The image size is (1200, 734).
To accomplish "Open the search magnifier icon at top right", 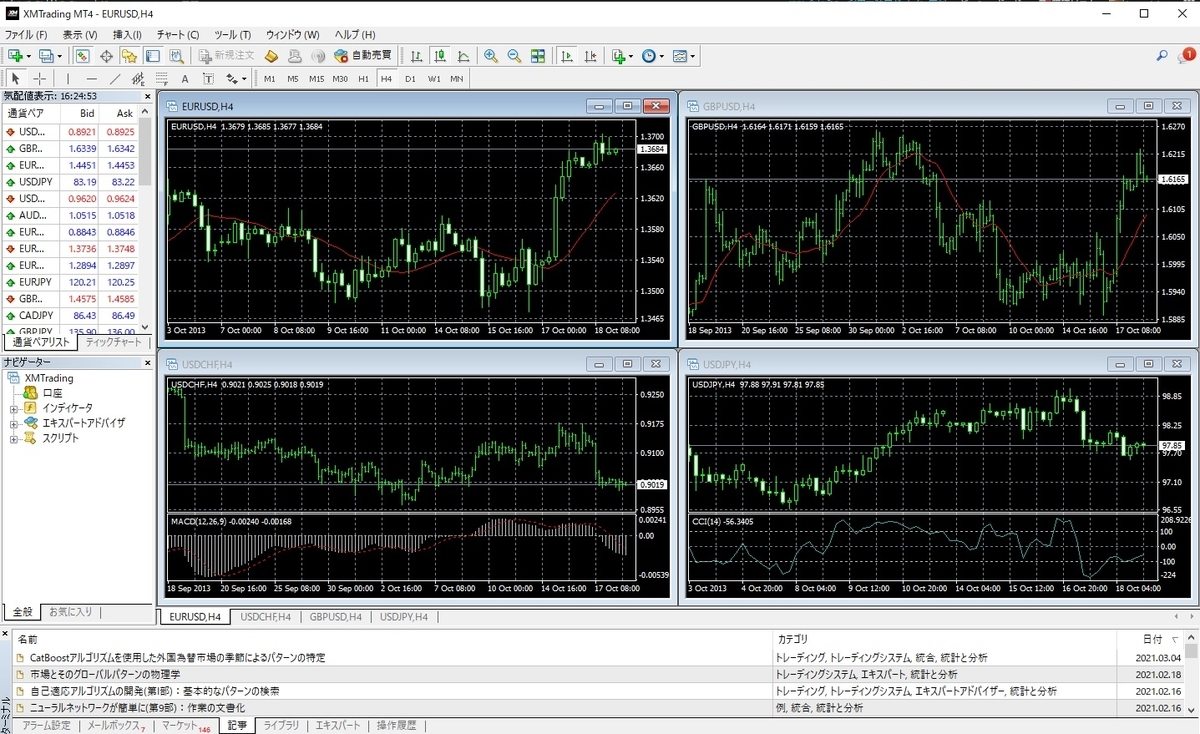I will pyautogui.click(x=1162, y=56).
